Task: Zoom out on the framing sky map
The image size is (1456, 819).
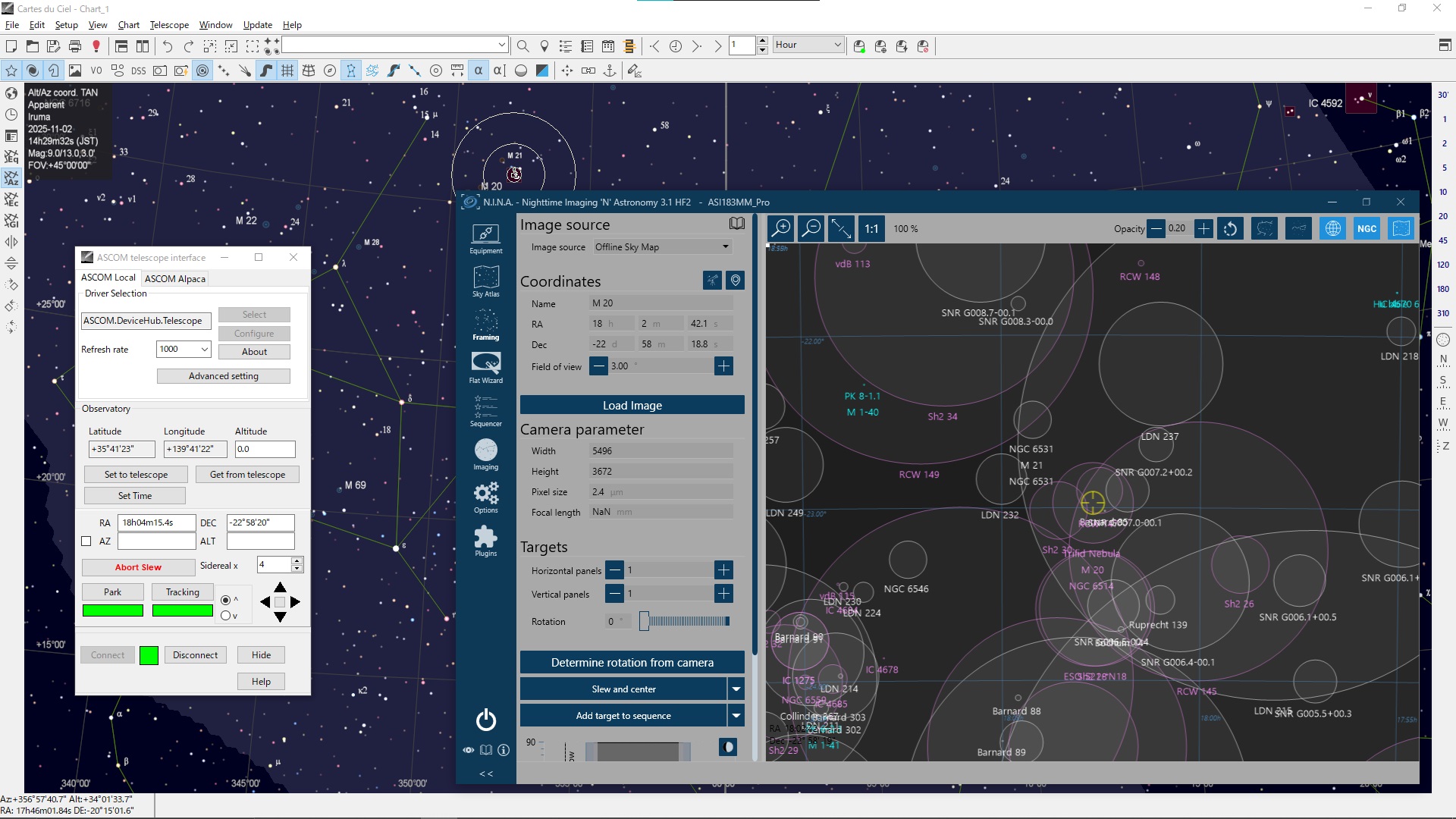Action: pyautogui.click(x=811, y=228)
